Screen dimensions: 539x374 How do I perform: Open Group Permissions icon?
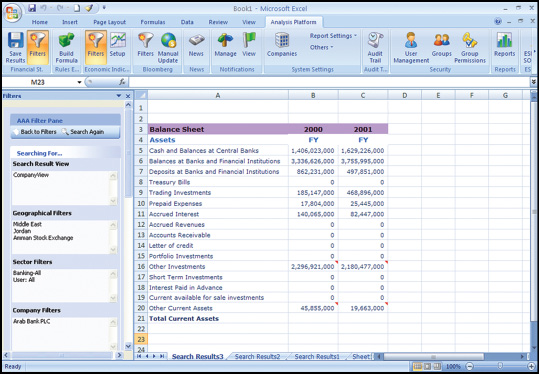pyautogui.click(x=470, y=47)
